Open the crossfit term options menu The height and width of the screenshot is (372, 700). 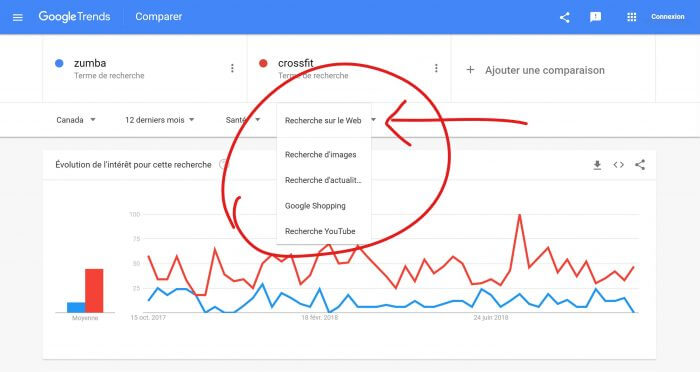pyautogui.click(x=436, y=68)
